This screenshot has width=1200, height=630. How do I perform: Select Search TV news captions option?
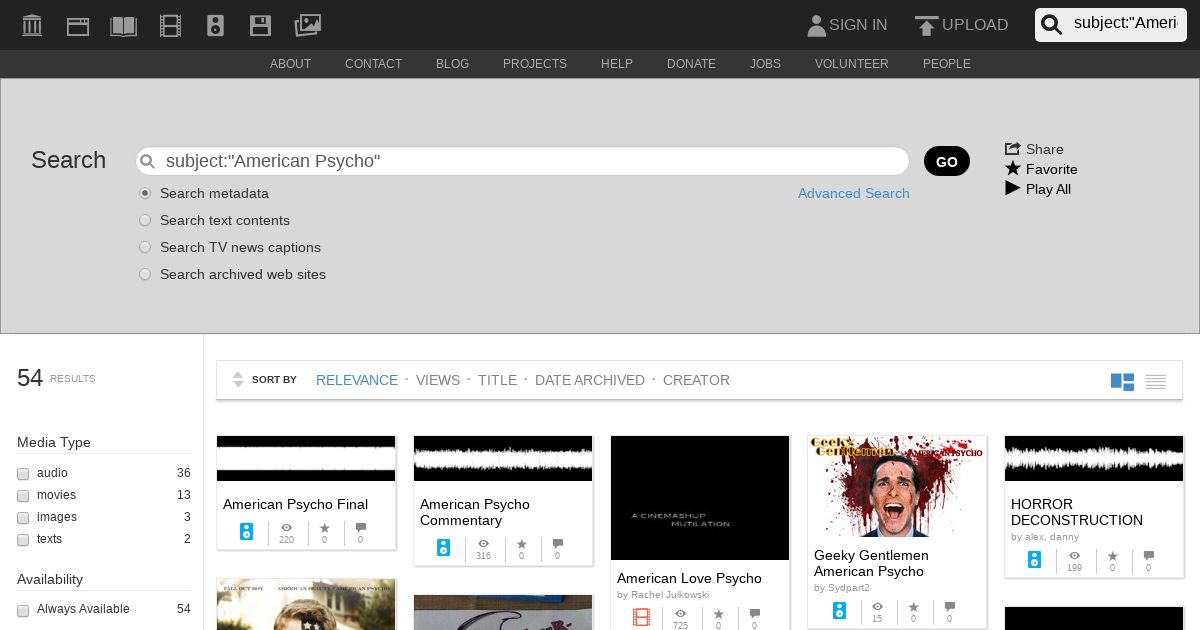pos(145,247)
